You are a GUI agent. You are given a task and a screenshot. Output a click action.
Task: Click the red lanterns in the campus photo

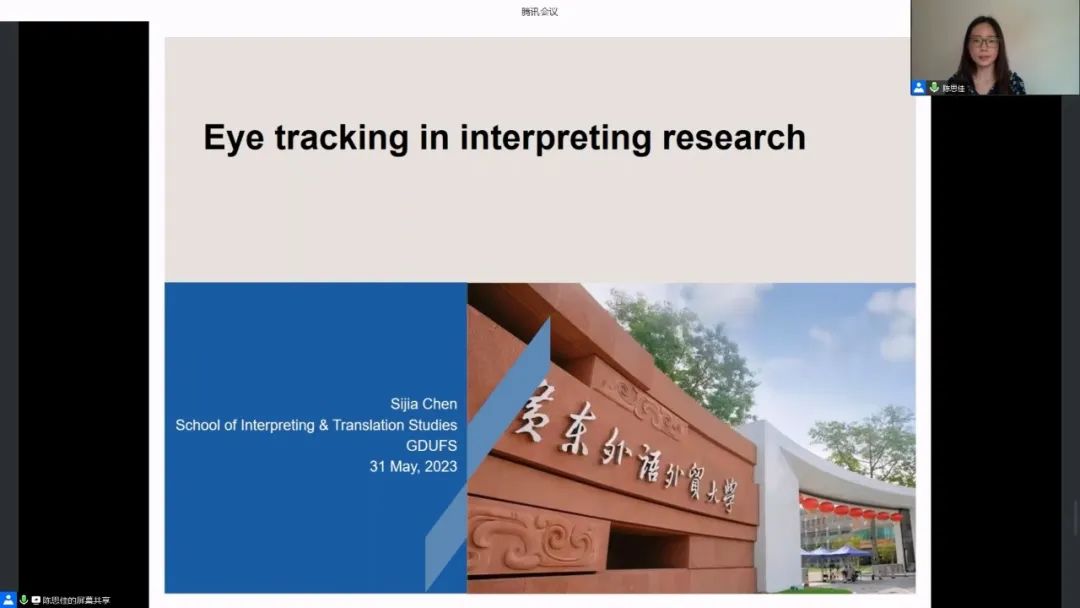[x=850, y=510]
